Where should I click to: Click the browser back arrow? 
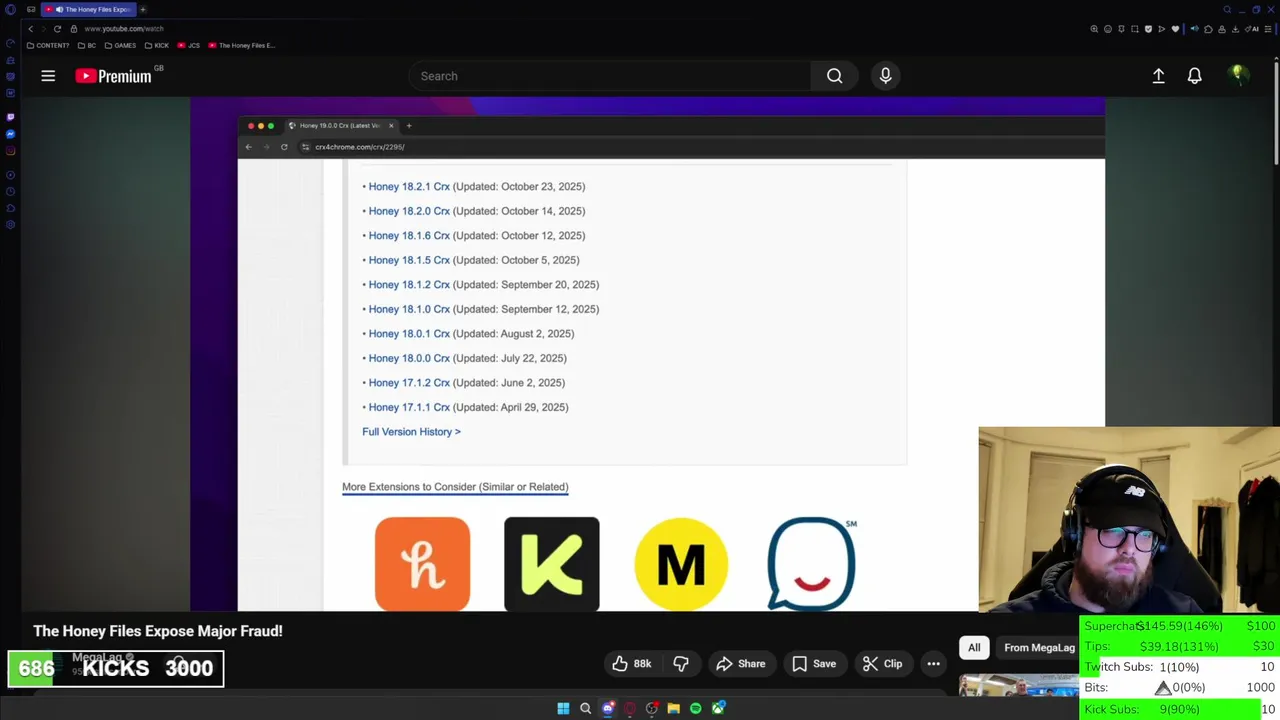[x=30, y=29]
